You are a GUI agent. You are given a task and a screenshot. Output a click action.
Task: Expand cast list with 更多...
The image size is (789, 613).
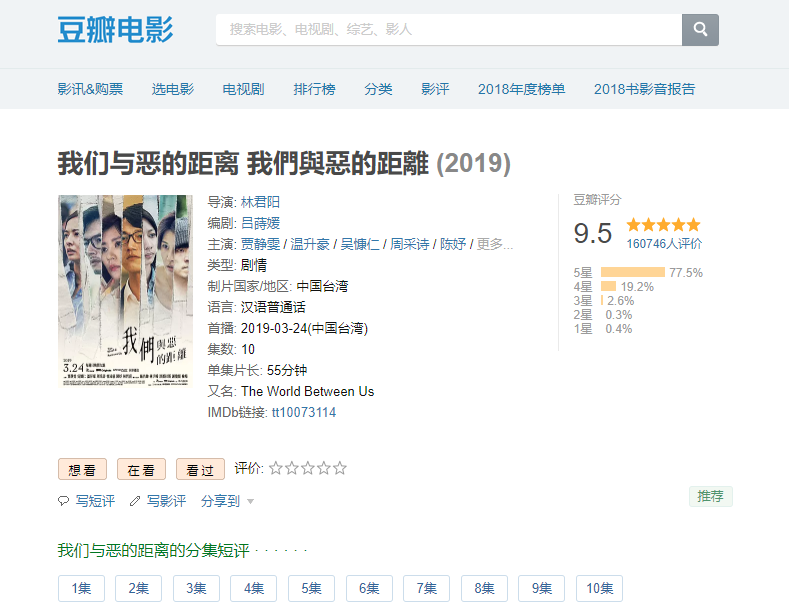click(495, 245)
